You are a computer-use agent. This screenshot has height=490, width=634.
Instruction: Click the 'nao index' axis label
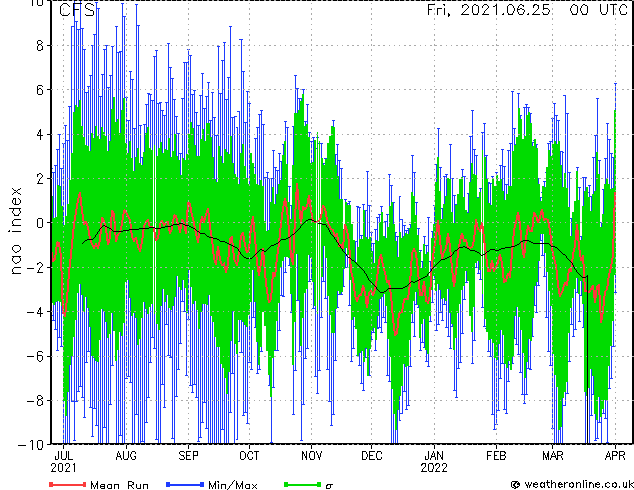coord(16,231)
